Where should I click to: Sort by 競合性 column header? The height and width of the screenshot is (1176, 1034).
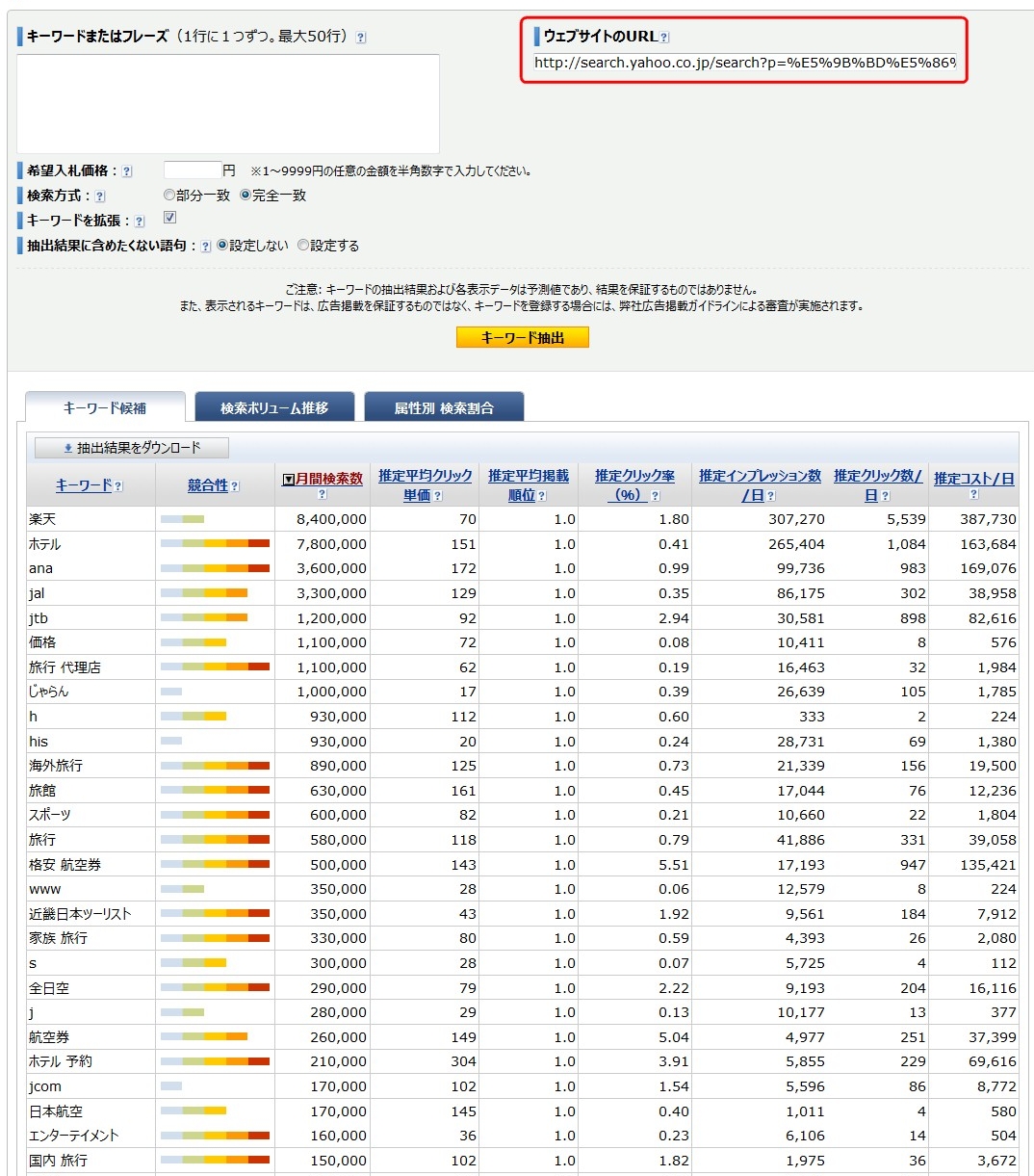click(208, 485)
